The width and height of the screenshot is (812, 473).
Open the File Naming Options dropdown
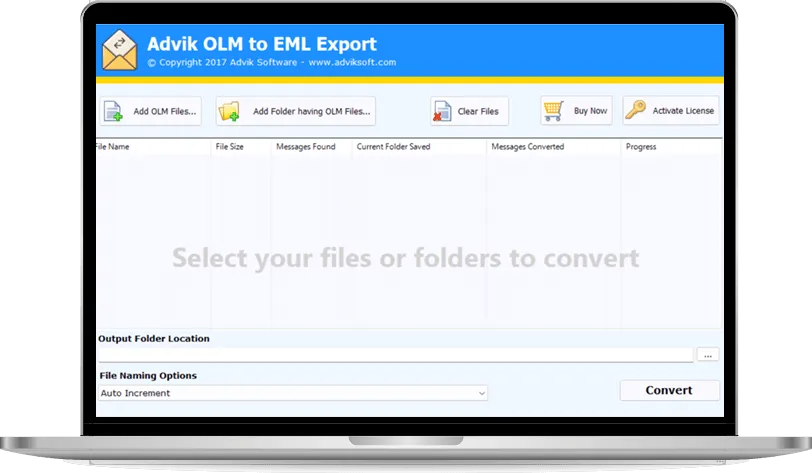pyautogui.click(x=293, y=393)
